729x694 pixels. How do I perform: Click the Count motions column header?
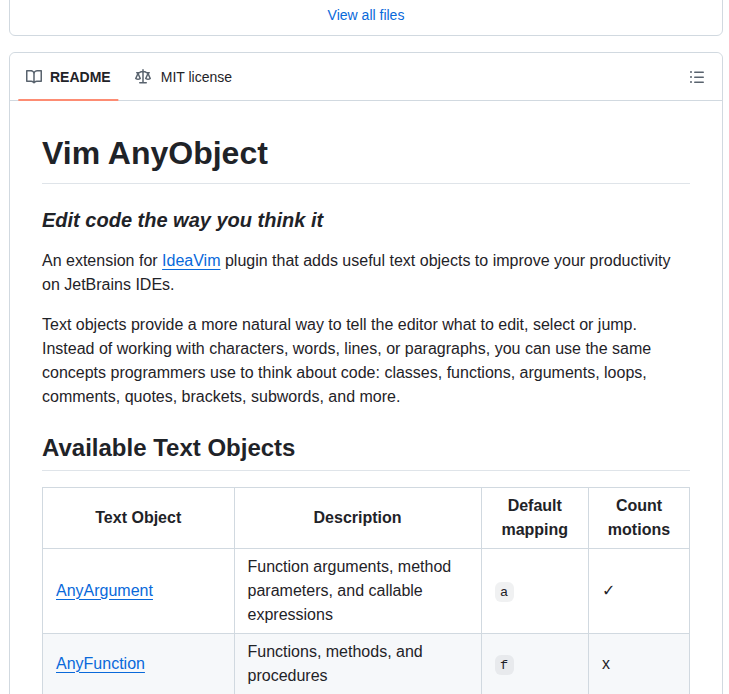639,517
